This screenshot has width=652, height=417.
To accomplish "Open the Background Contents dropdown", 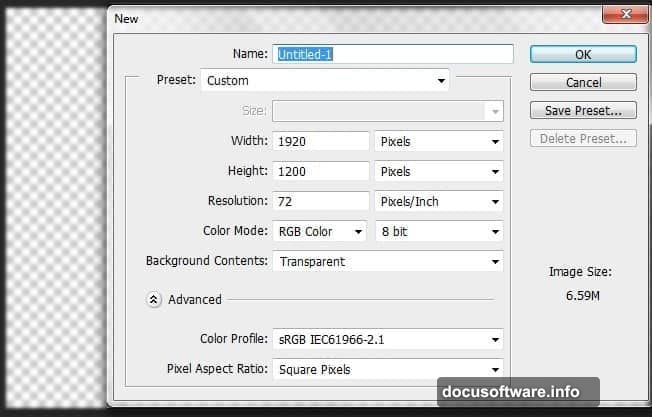I will coord(388,261).
